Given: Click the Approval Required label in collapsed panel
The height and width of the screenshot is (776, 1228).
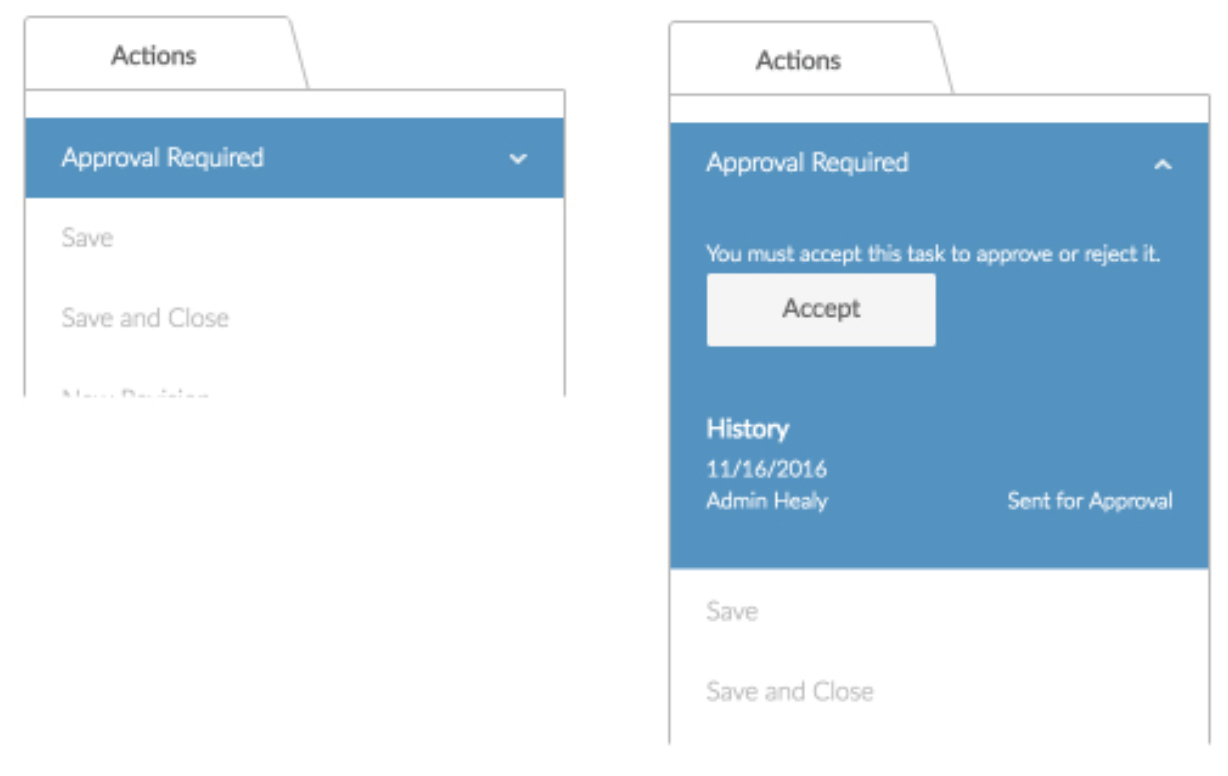Looking at the screenshot, I should [x=163, y=158].
